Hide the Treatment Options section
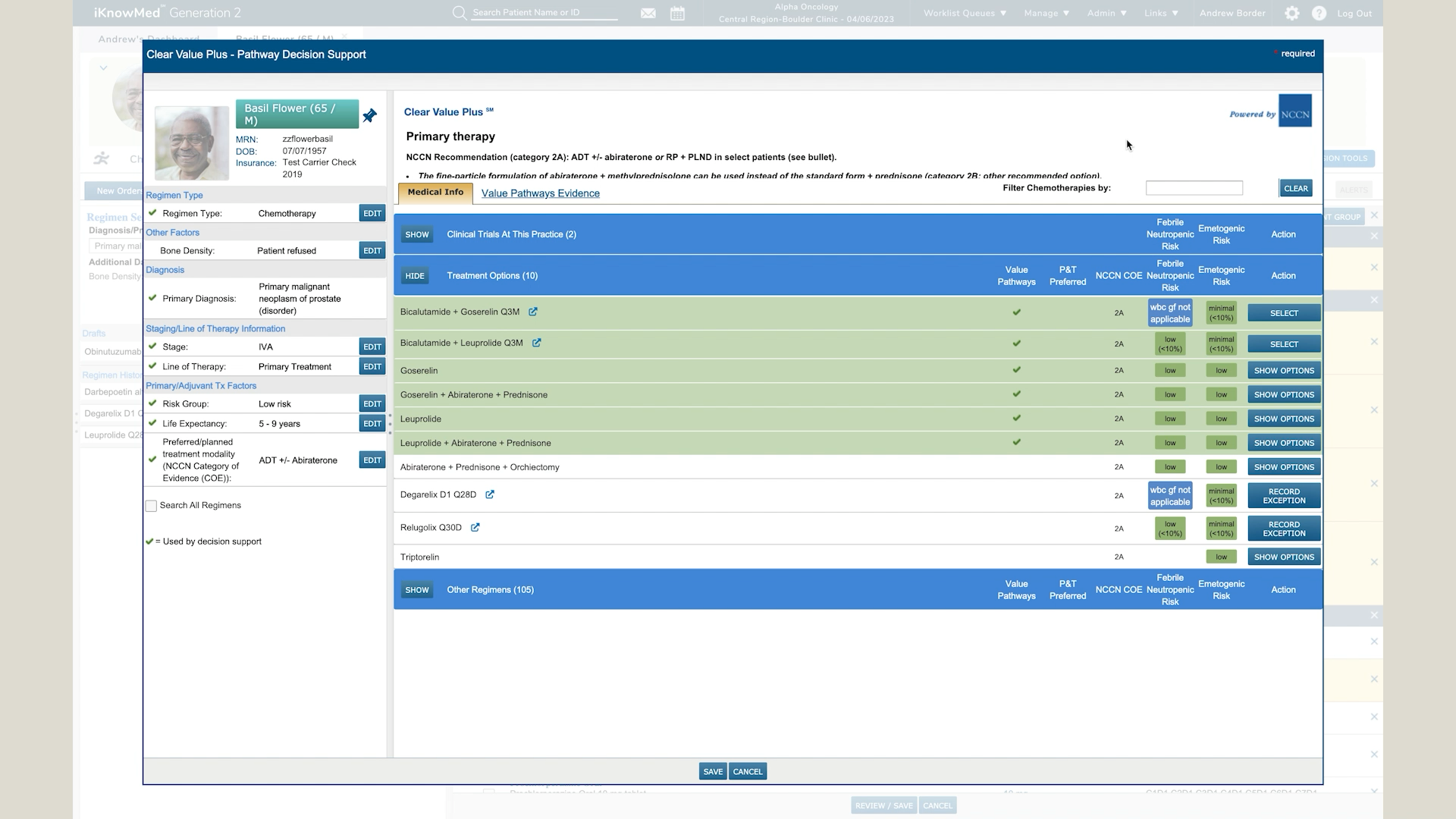 [x=415, y=276]
